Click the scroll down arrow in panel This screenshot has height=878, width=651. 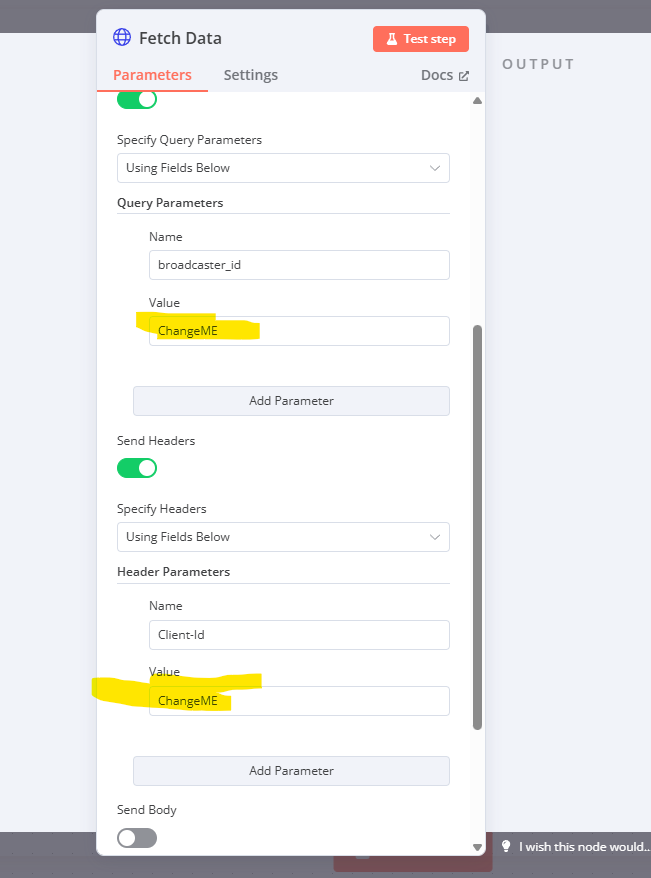click(x=477, y=847)
